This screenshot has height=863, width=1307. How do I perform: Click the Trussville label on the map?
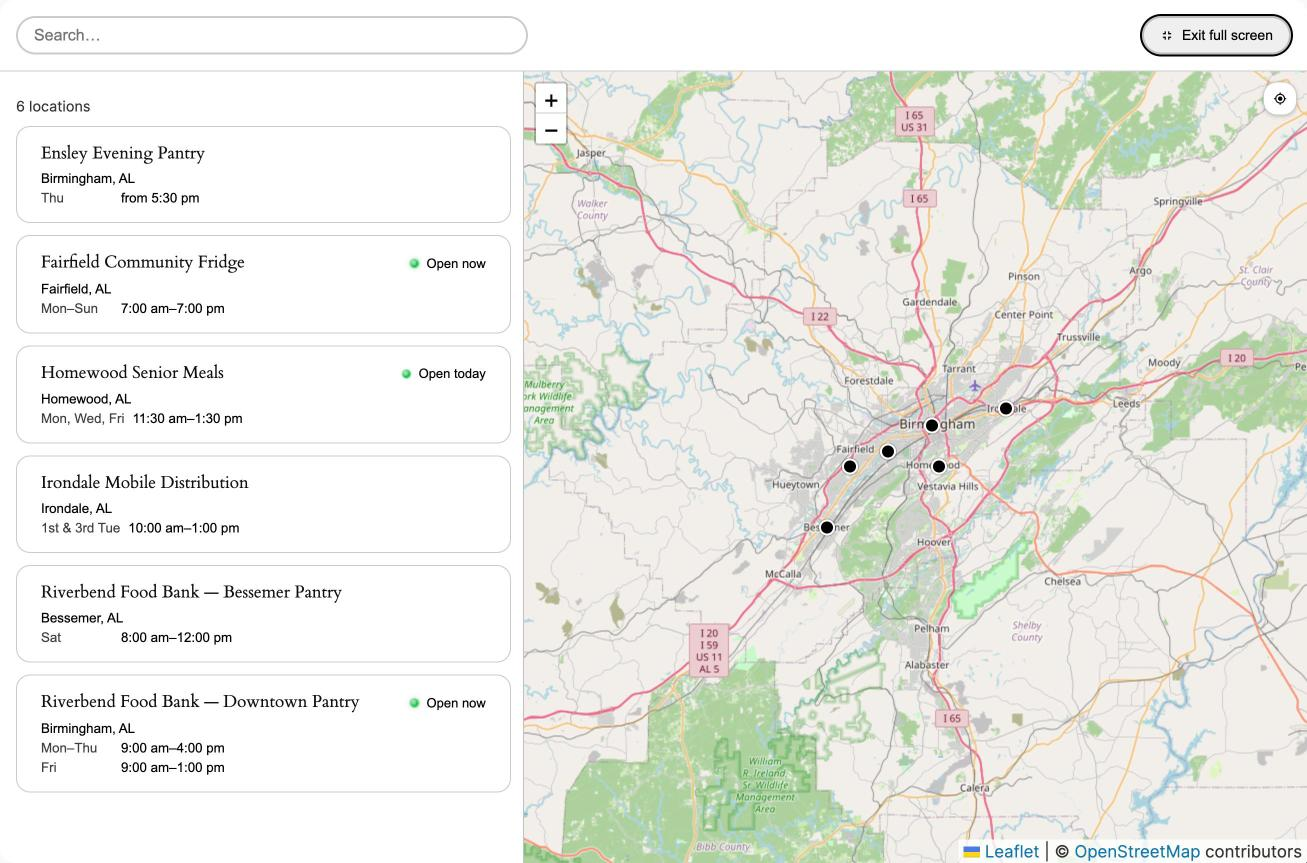click(x=1078, y=337)
